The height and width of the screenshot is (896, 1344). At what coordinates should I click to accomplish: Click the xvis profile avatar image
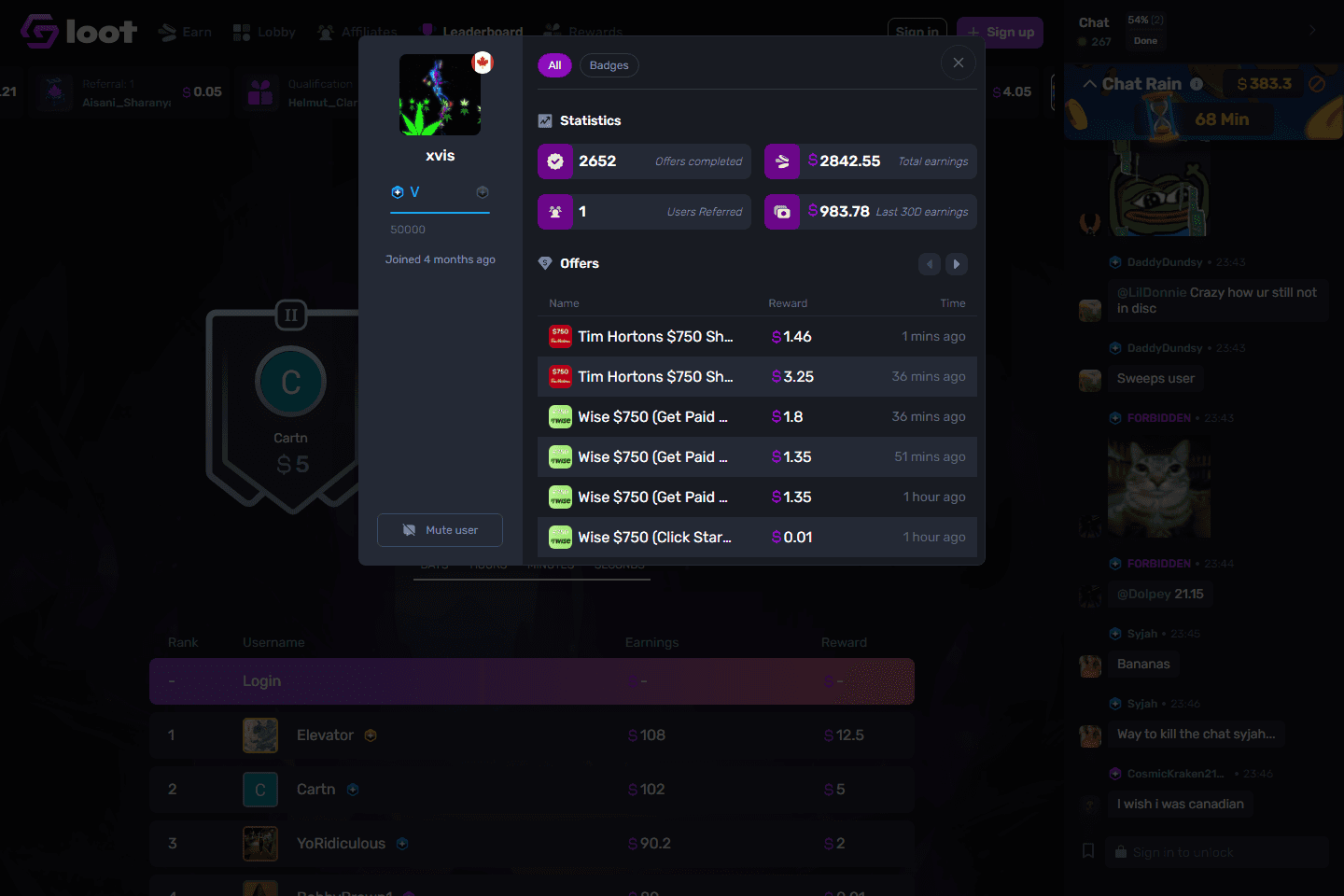[x=440, y=94]
